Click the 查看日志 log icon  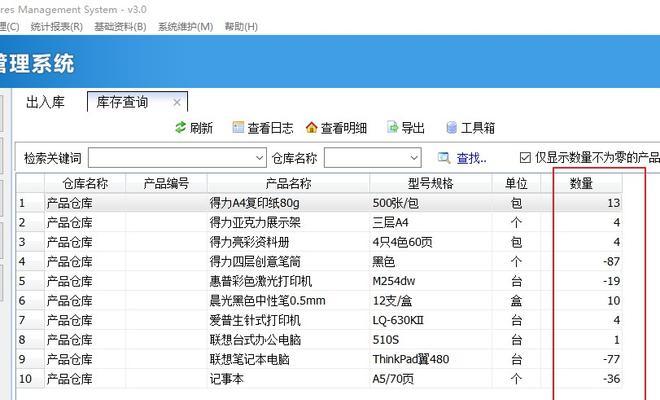pyautogui.click(x=238, y=127)
